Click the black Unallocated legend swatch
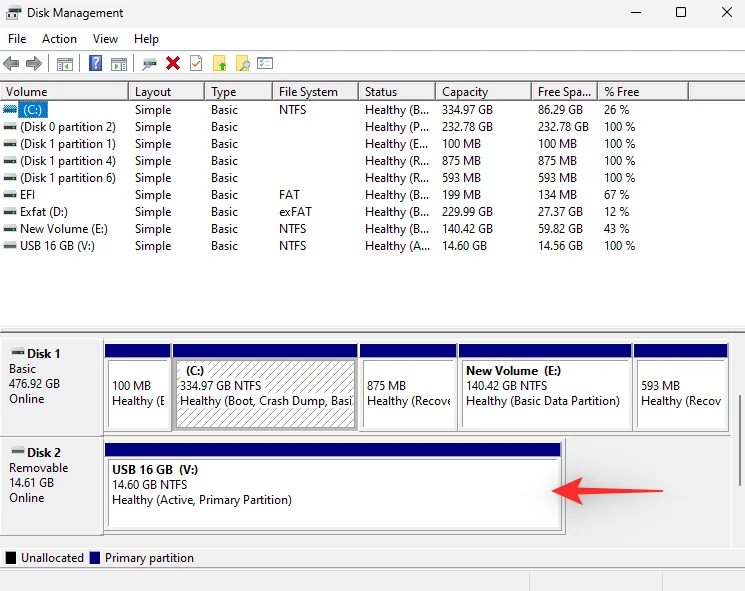Screen dimensions: 745x591 10,558
